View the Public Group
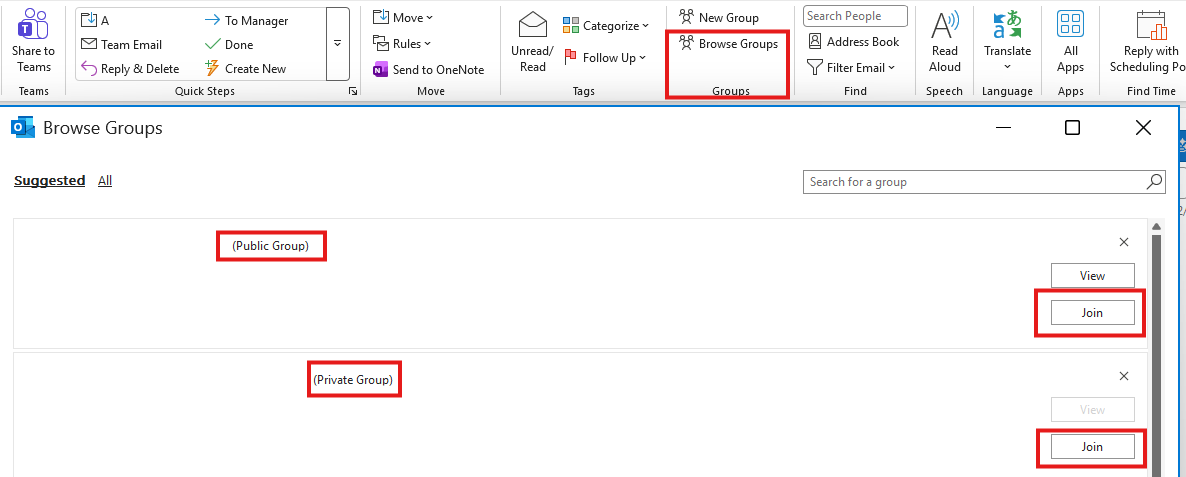The width and height of the screenshot is (1186, 477). click(1092, 276)
